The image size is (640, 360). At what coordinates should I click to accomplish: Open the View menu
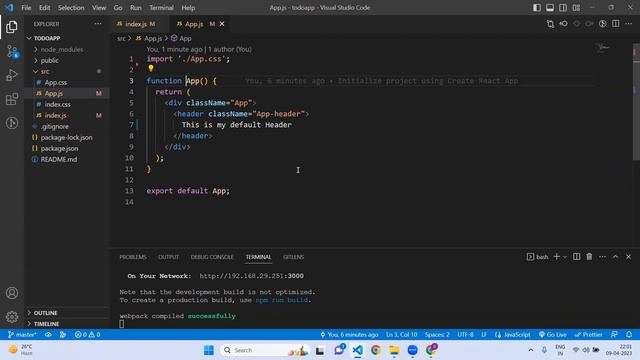point(99,8)
